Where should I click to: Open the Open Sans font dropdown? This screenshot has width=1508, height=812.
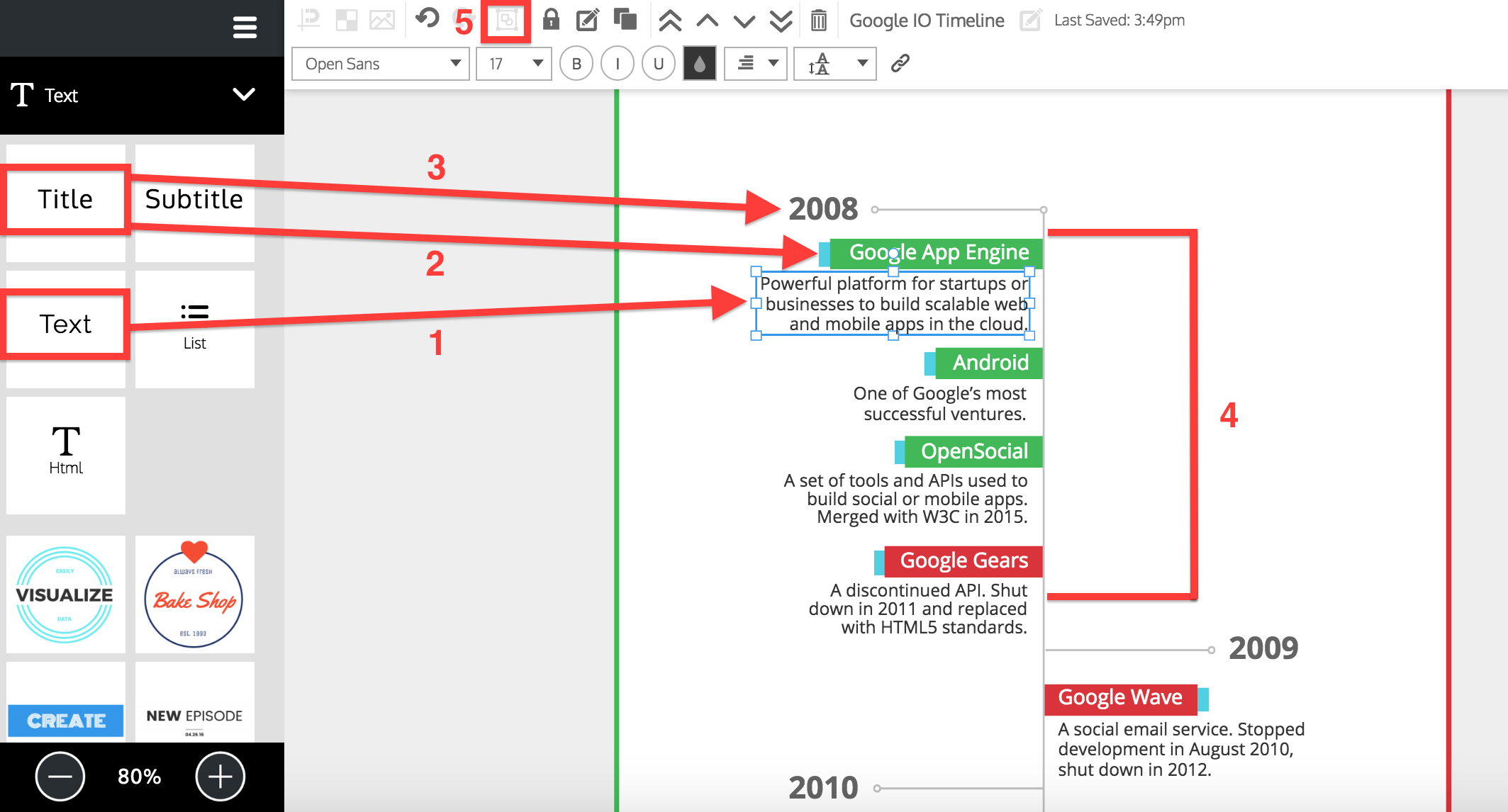[381, 64]
